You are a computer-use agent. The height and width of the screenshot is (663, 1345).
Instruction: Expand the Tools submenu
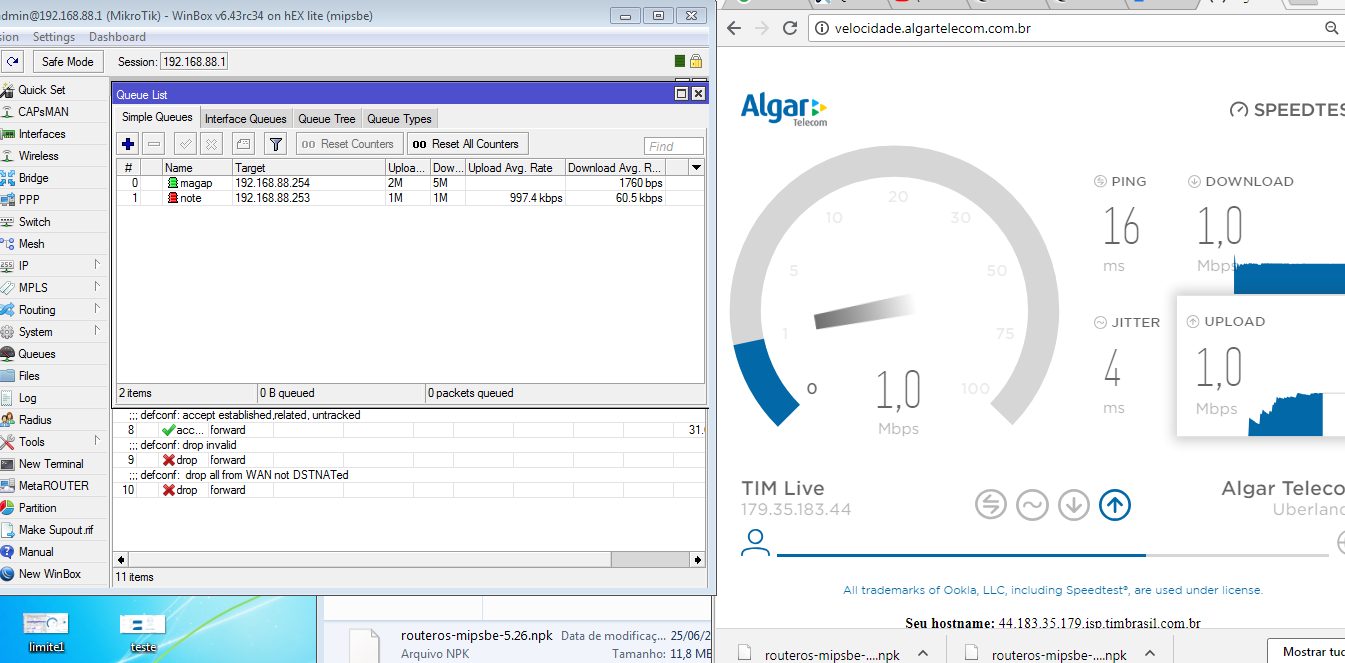click(x=97, y=441)
